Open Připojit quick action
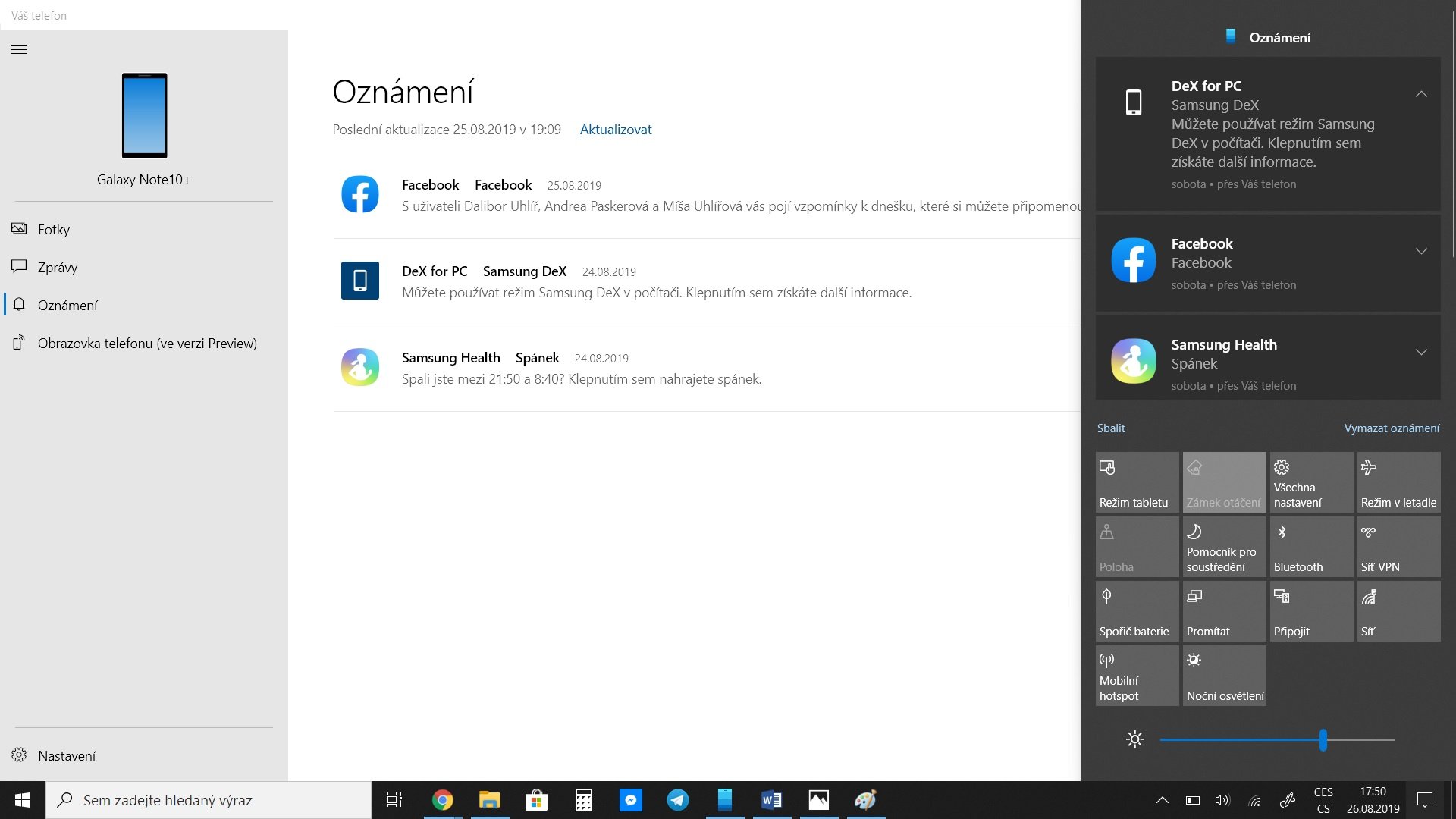This screenshot has height=819, width=1456. [1312, 611]
